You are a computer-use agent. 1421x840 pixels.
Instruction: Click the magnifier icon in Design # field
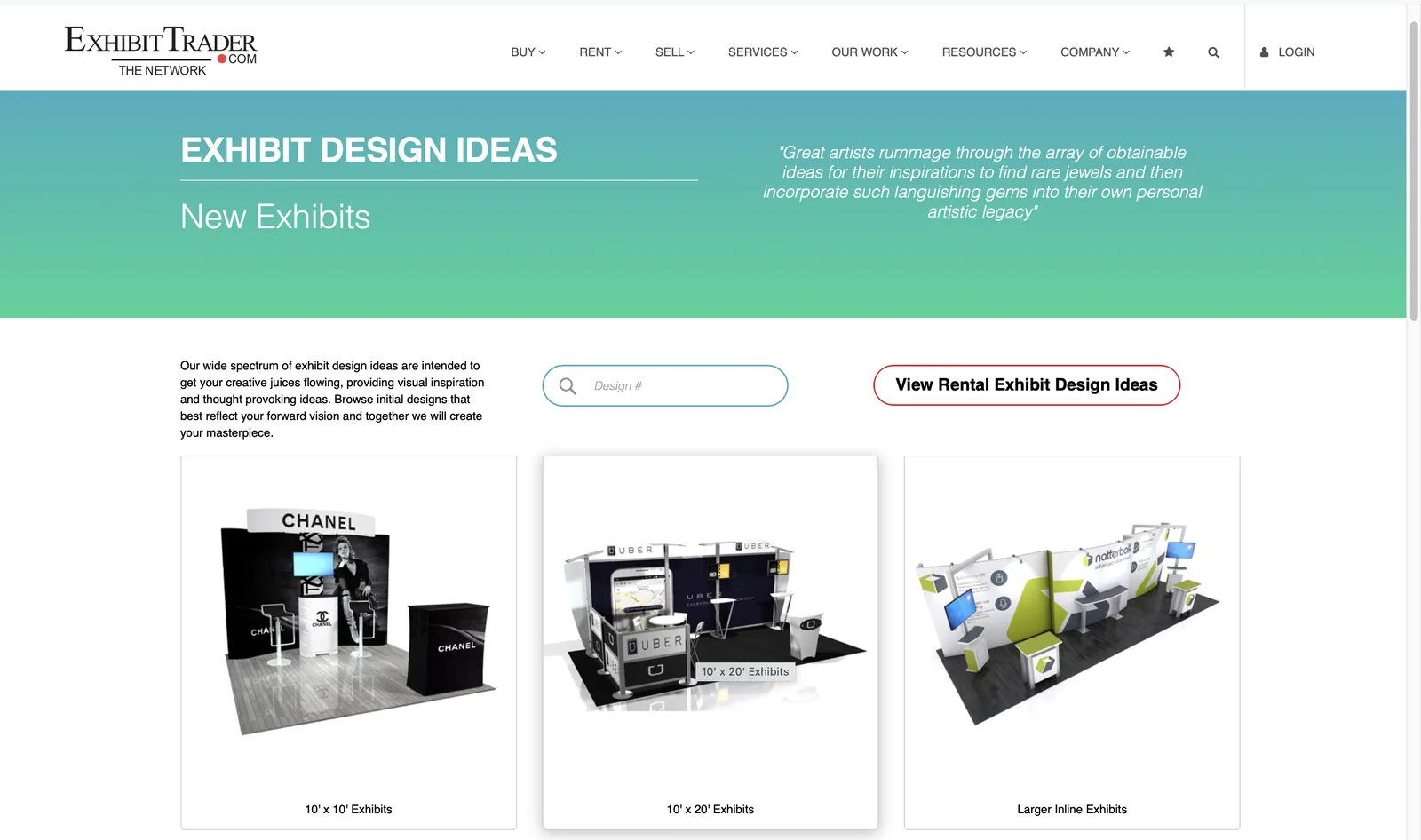pyautogui.click(x=568, y=386)
